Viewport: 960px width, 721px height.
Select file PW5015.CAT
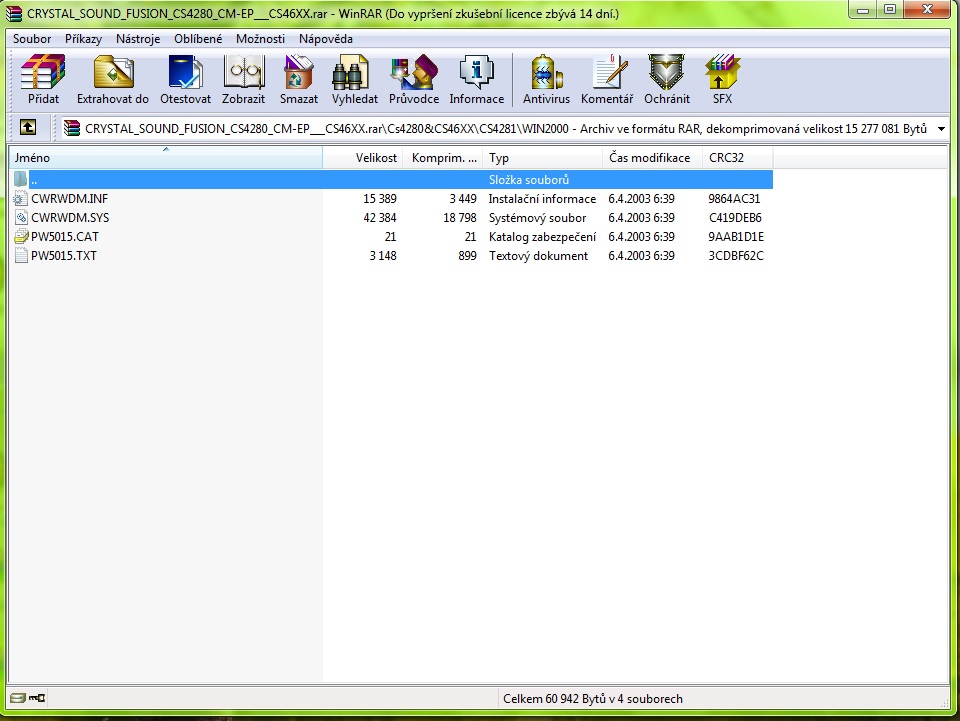(x=64, y=236)
